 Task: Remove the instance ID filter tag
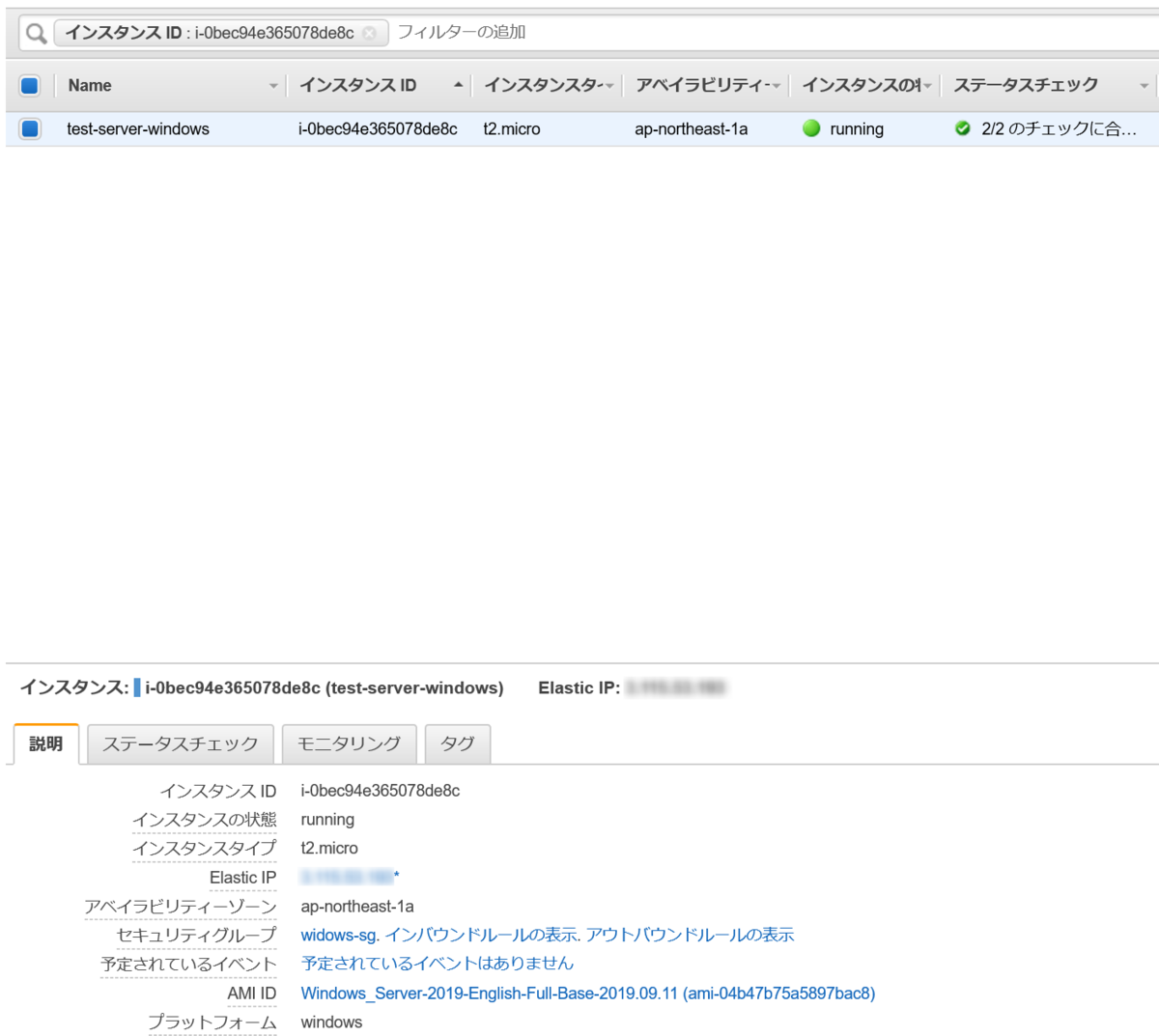tap(370, 32)
